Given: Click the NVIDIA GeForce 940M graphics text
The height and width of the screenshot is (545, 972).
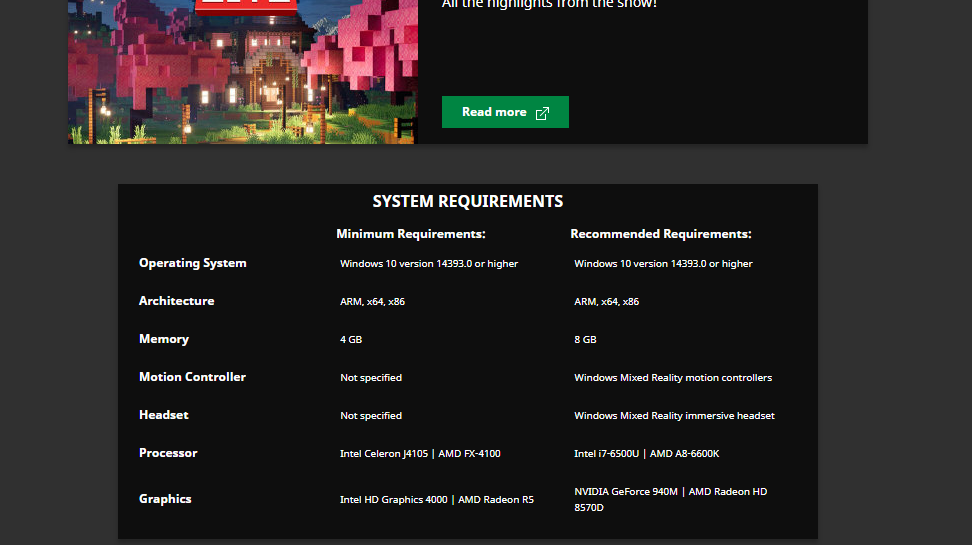Looking at the screenshot, I should tap(627, 492).
